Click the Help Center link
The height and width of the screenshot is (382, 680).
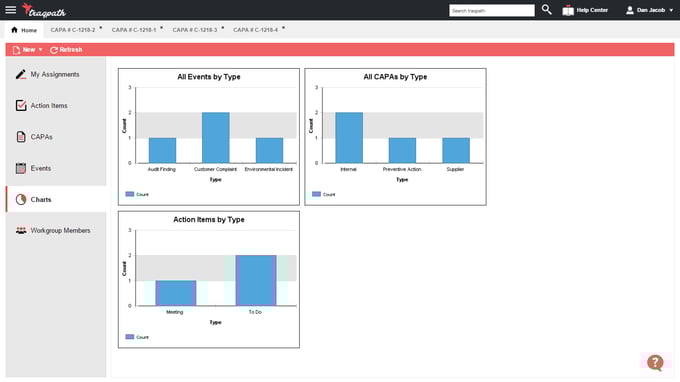pos(592,10)
